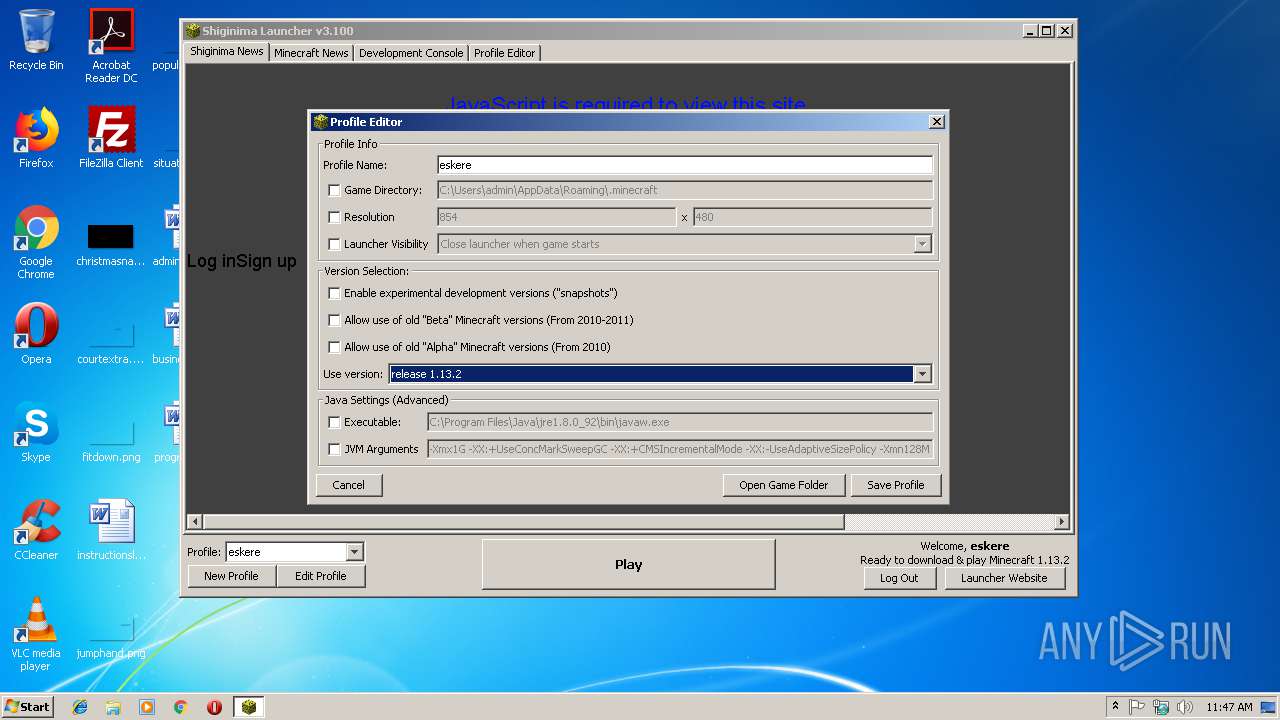Click the JVM Arguments text field

tap(680, 449)
